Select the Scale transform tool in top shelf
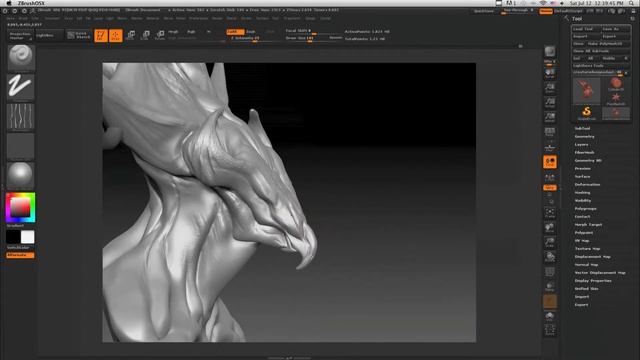The width and height of the screenshot is (640, 360). pyautogui.click(x=145, y=36)
